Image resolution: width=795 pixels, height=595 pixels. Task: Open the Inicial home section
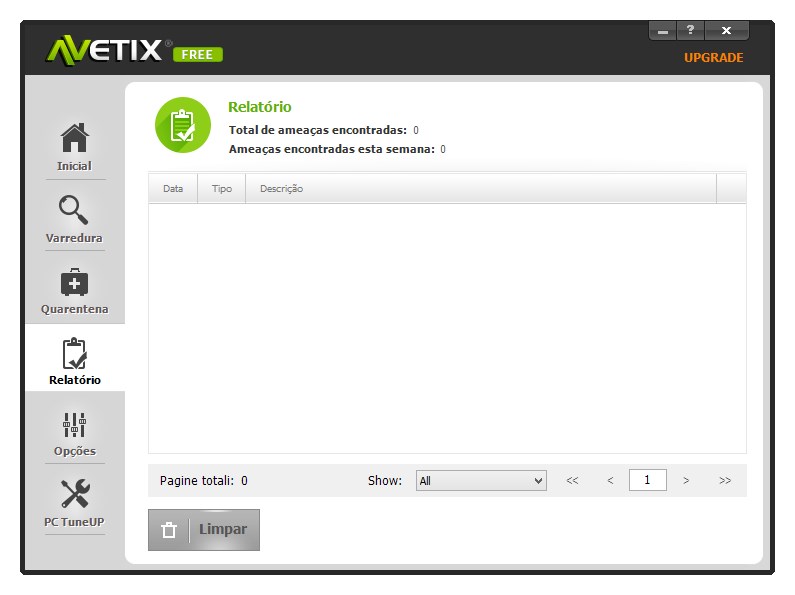[75, 146]
